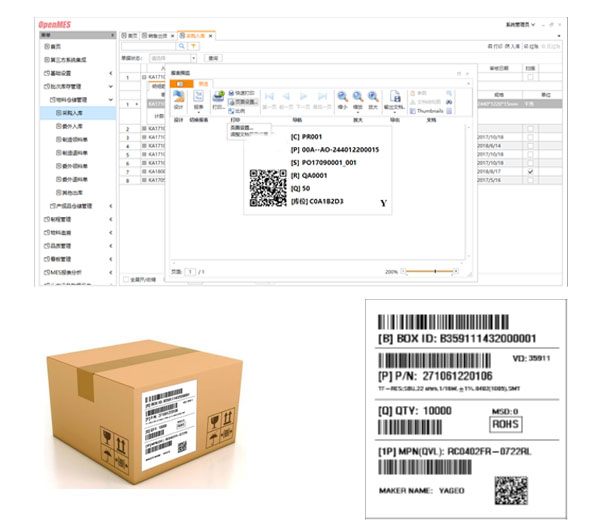This screenshot has height=532, width=615.
Task: Enable the 全展开/收缩 checkbox at bottom
Action: coord(125,279)
